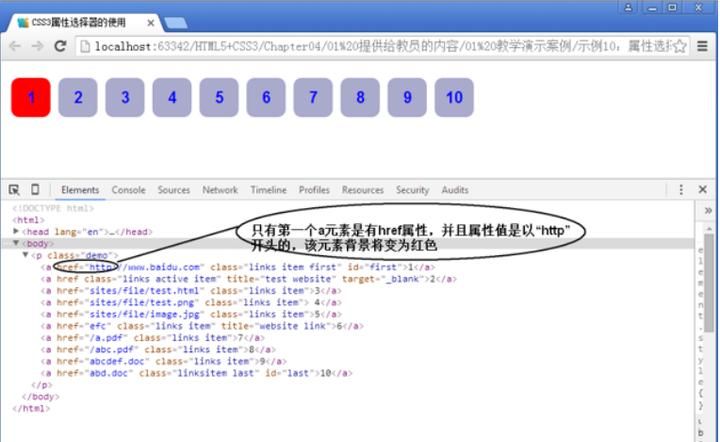
Task: Go back to the previous page
Action: tap(15, 46)
